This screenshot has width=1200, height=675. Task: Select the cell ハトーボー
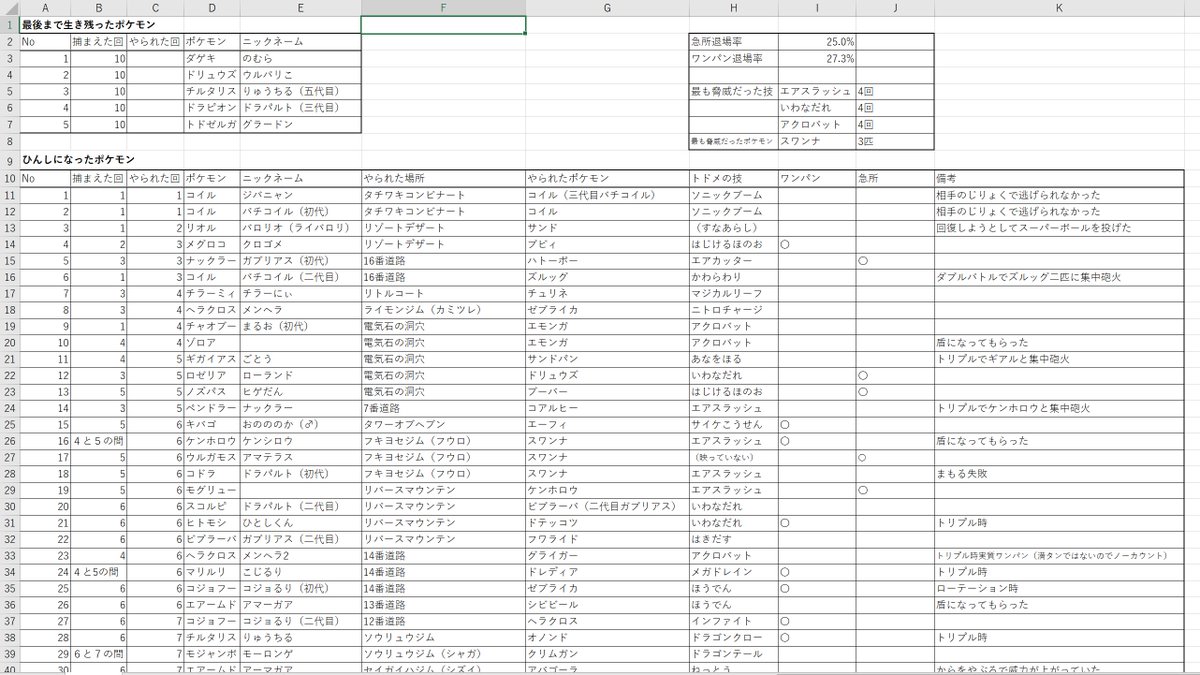607,260
